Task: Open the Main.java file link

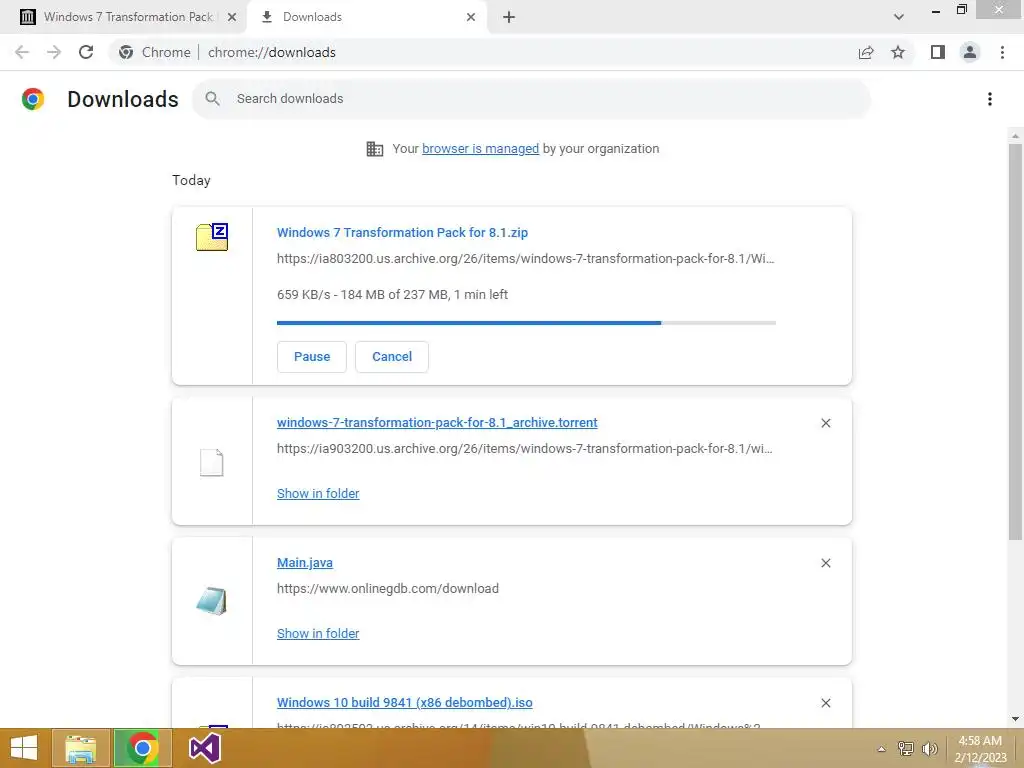Action: 305,562
